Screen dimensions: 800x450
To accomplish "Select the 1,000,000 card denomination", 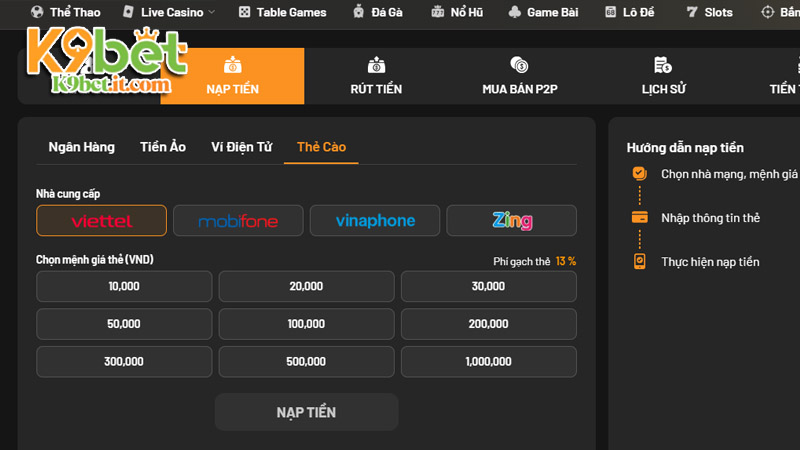I will (489, 362).
